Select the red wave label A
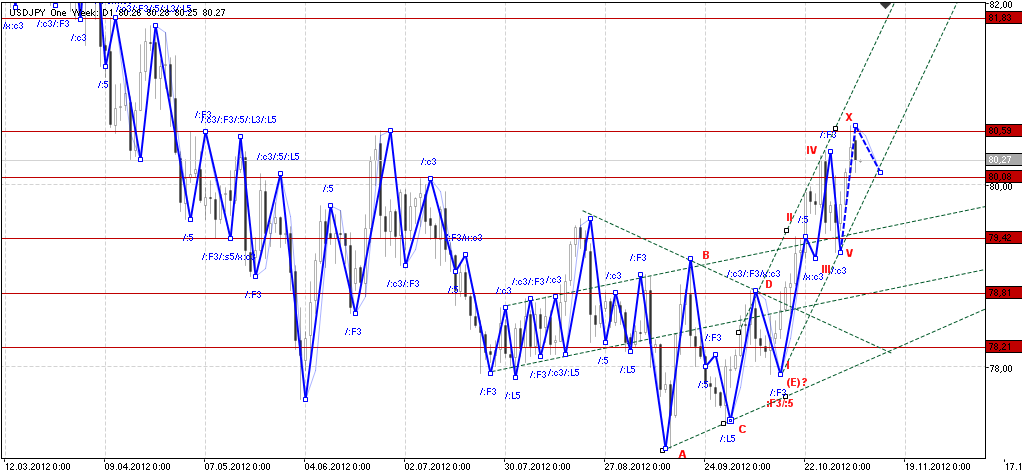This screenshot has width=1022, height=473. click(x=683, y=454)
